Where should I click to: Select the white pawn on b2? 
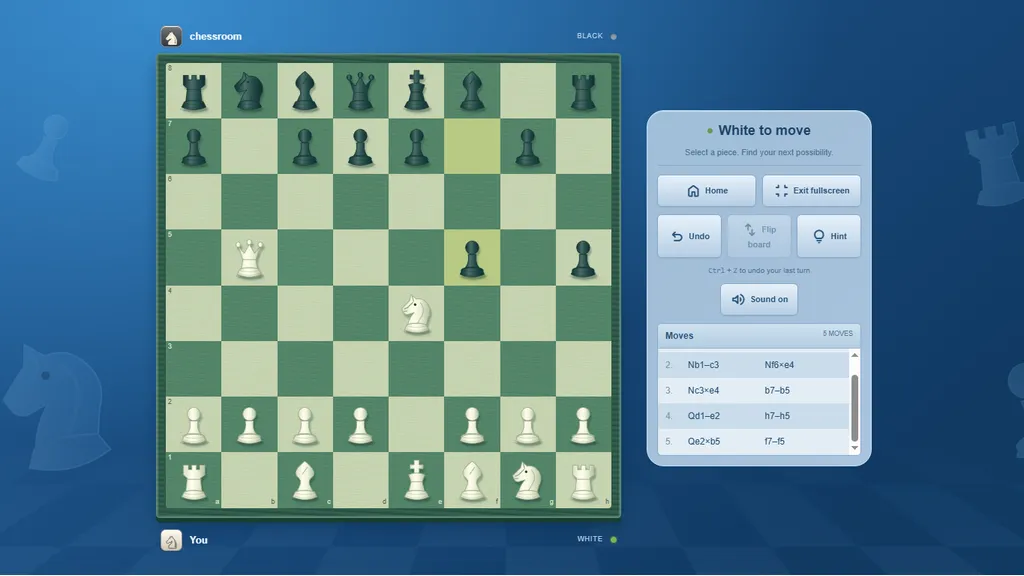point(249,424)
